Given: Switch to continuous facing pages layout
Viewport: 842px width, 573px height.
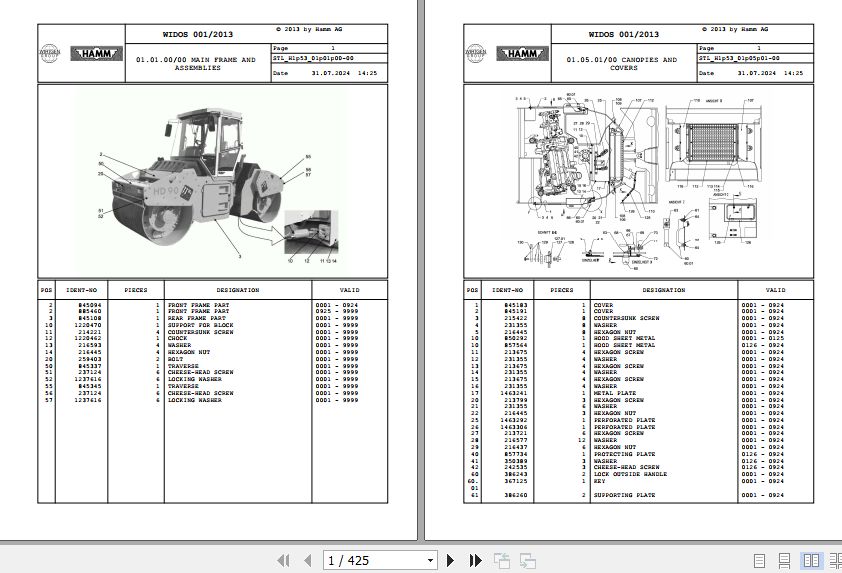Looking at the screenshot, I should tap(836, 561).
